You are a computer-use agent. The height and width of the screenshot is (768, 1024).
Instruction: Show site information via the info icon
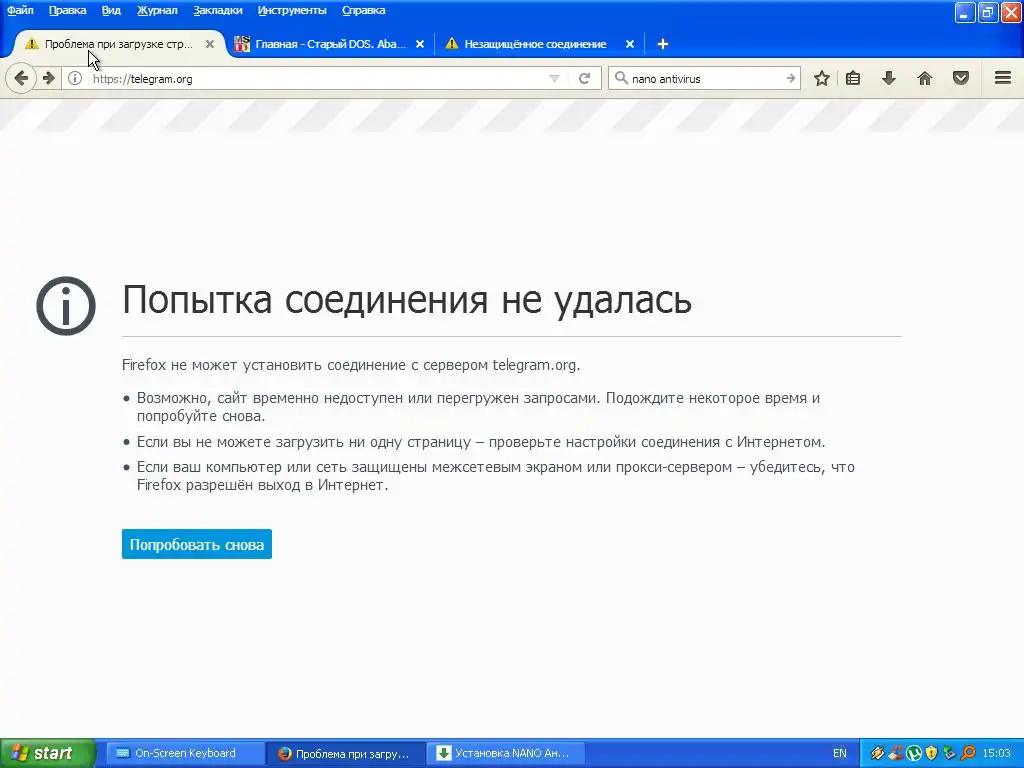pos(75,78)
